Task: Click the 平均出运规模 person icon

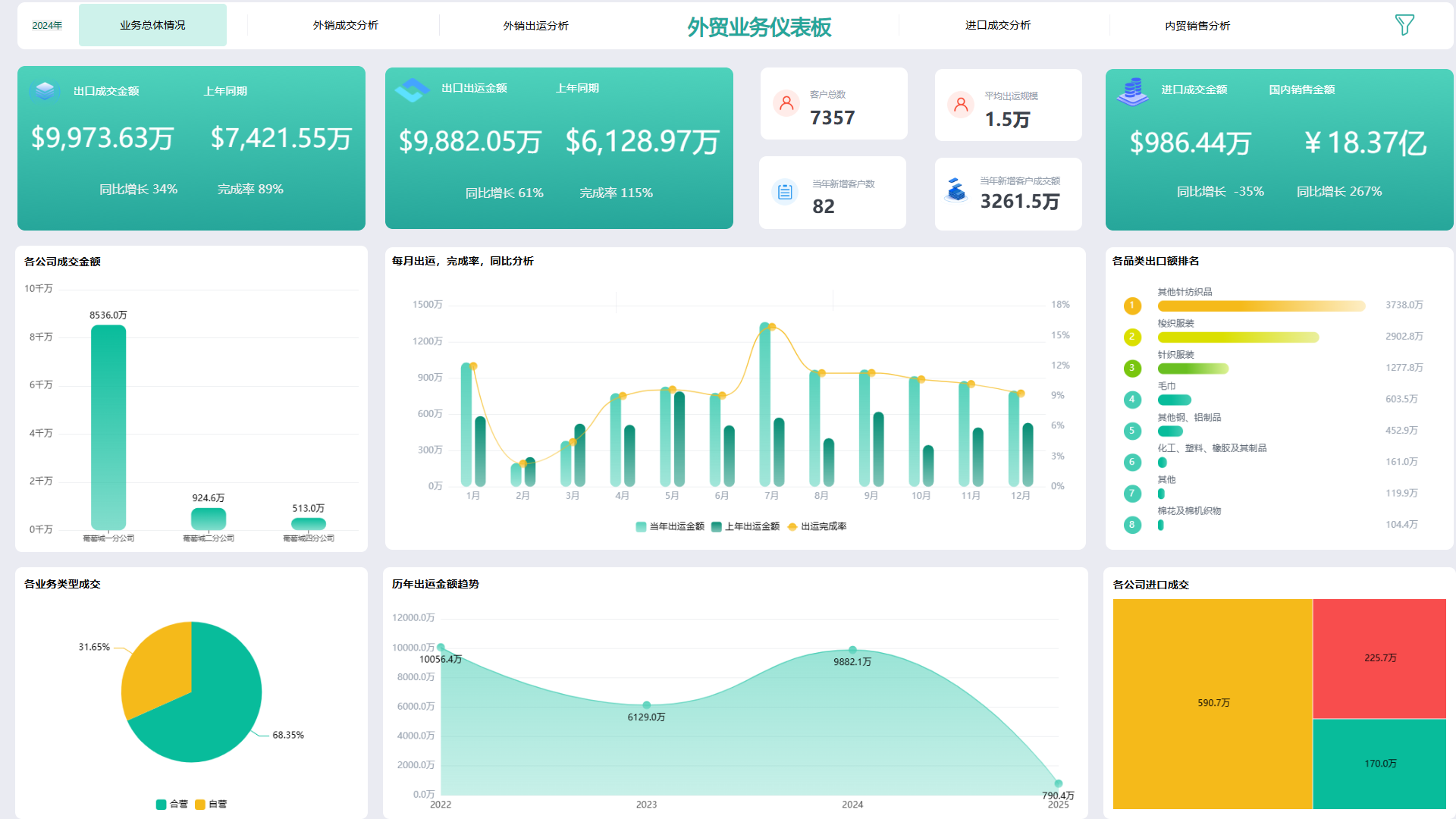Action: [x=961, y=105]
